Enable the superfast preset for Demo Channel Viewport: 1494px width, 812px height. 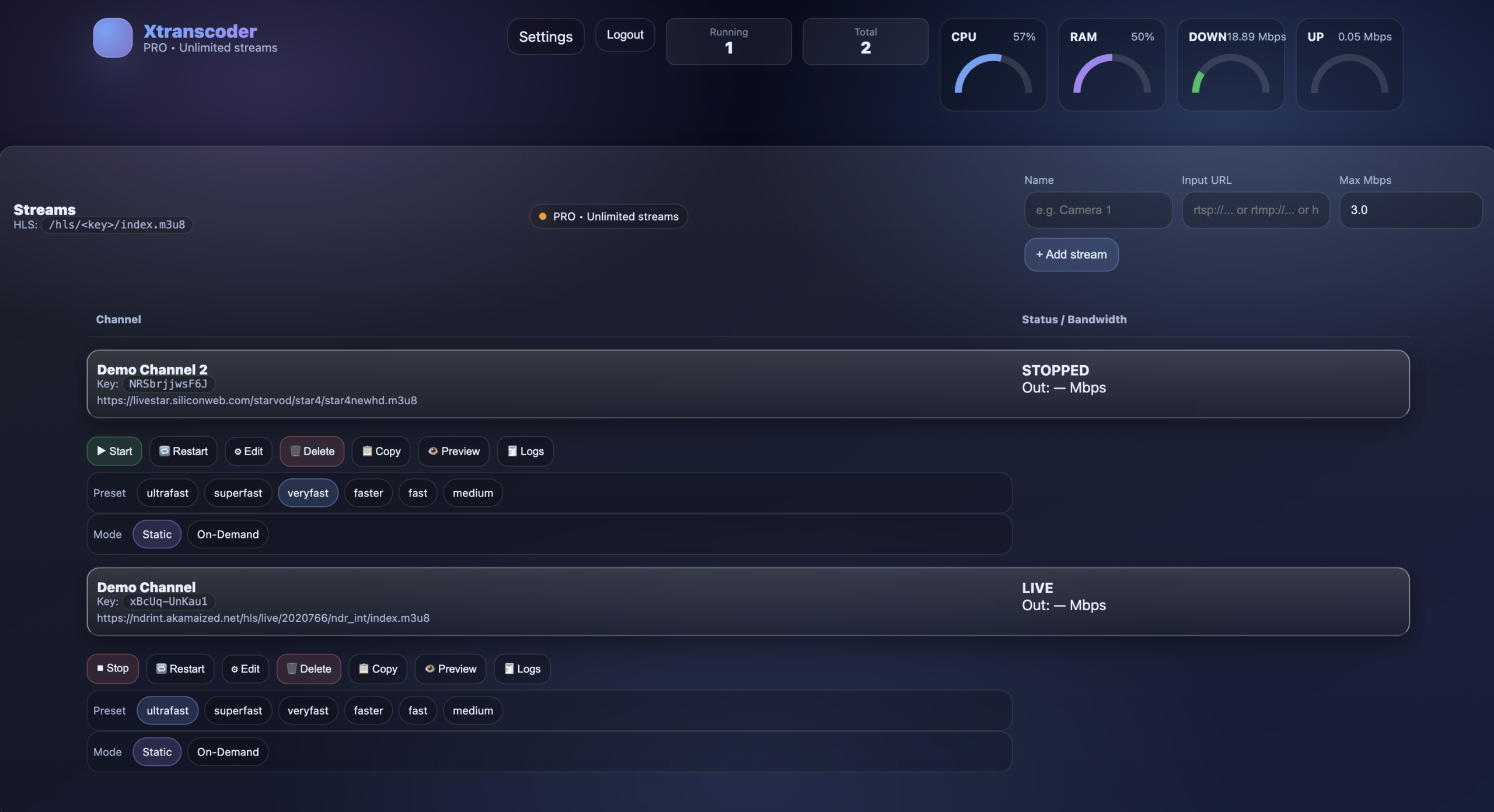[238, 710]
